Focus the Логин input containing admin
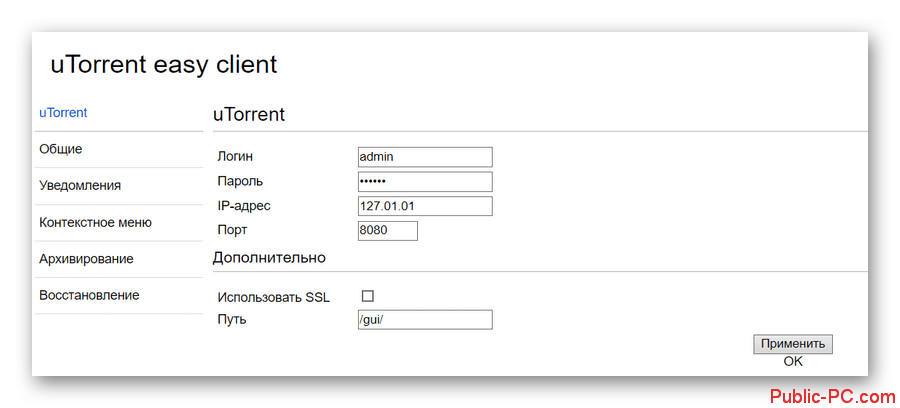900x408 pixels. [425, 157]
